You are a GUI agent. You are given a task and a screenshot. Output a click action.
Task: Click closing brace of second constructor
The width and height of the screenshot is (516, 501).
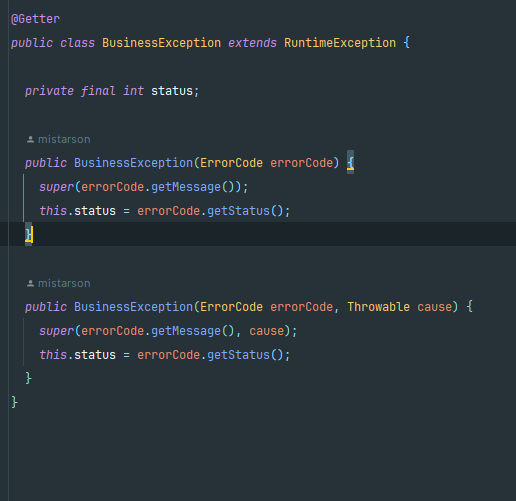tap(29, 379)
